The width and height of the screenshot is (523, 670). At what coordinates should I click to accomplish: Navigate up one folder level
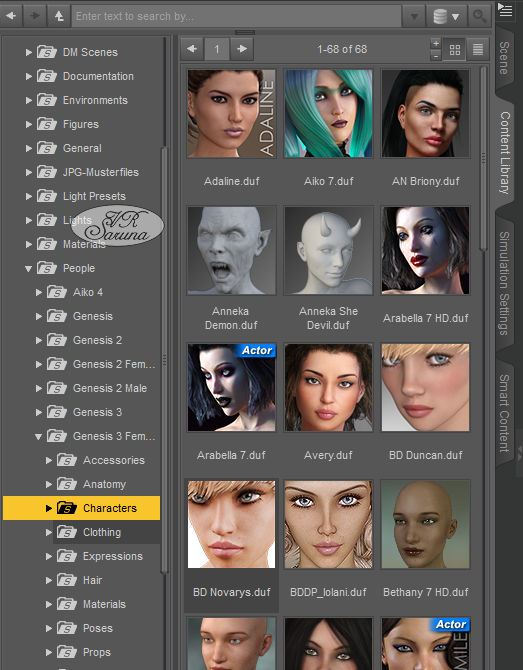[x=59, y=16]
